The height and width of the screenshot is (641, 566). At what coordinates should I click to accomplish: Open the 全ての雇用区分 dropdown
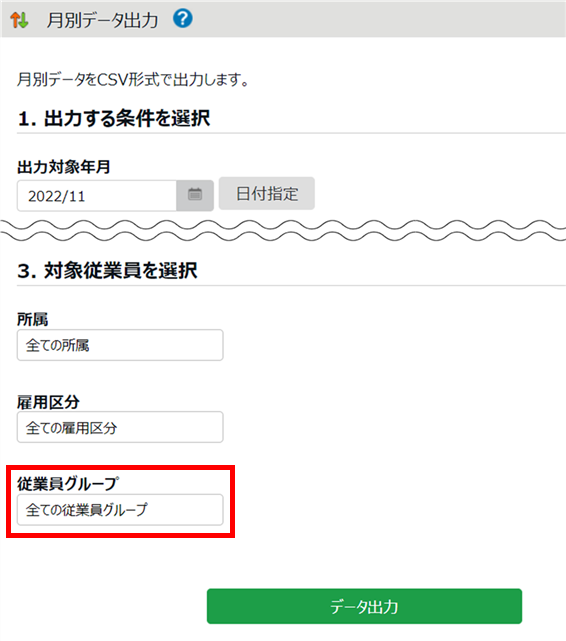(120, 427)
